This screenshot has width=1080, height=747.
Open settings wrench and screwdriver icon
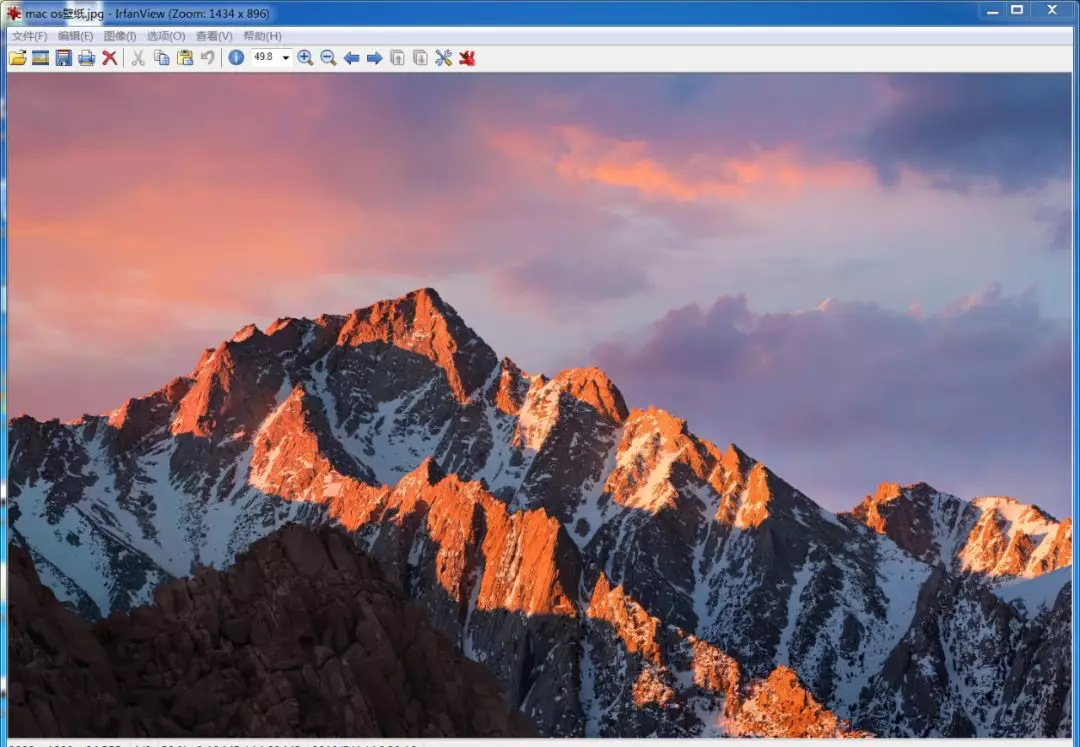pos(444,58)
